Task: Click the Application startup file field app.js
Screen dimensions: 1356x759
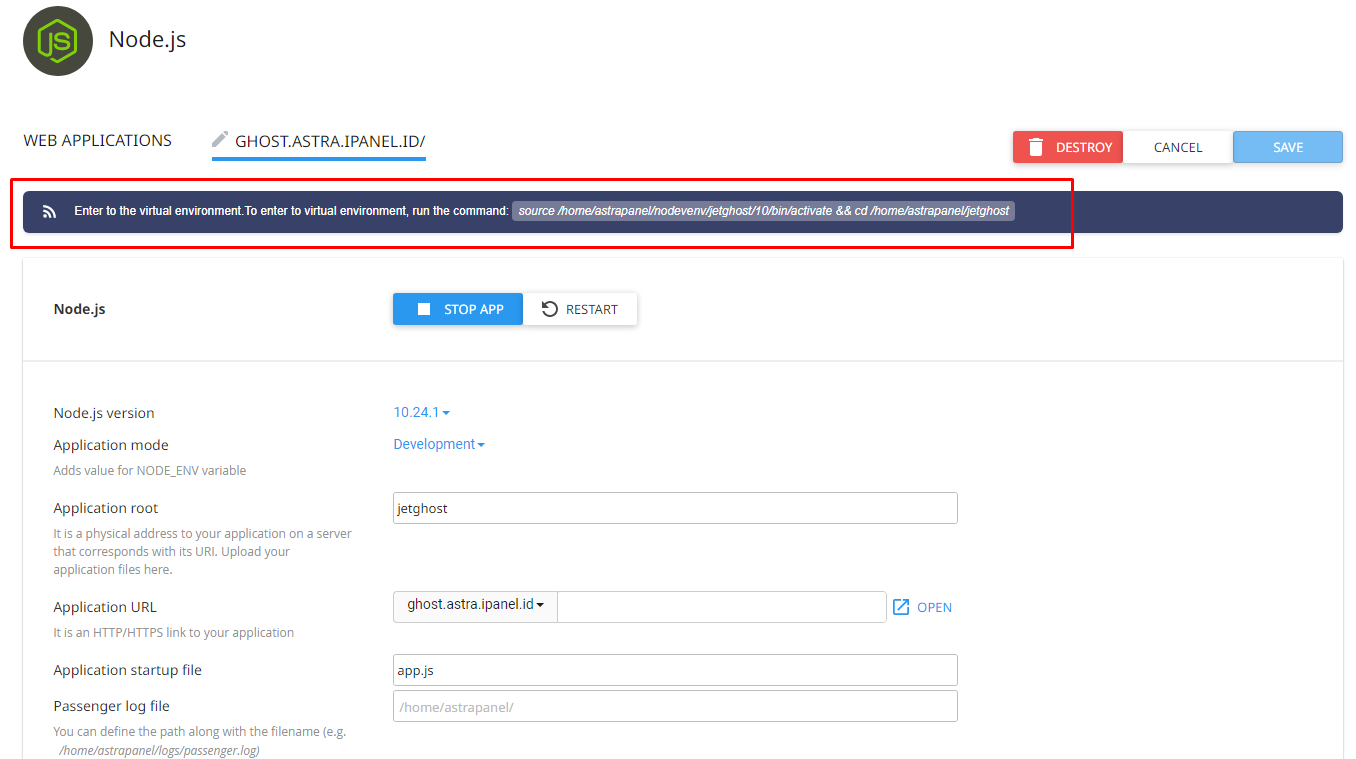Action: [675, 670]
